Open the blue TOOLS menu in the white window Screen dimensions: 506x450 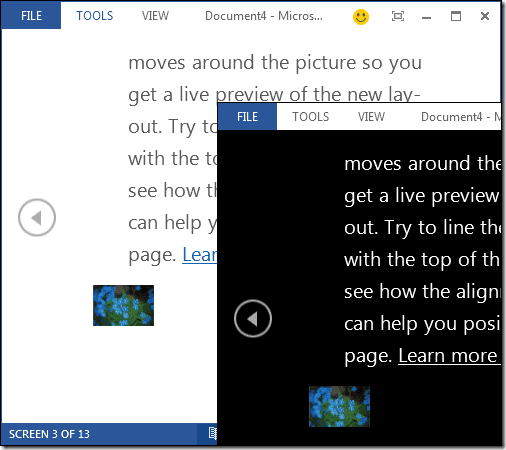[95, 16]
